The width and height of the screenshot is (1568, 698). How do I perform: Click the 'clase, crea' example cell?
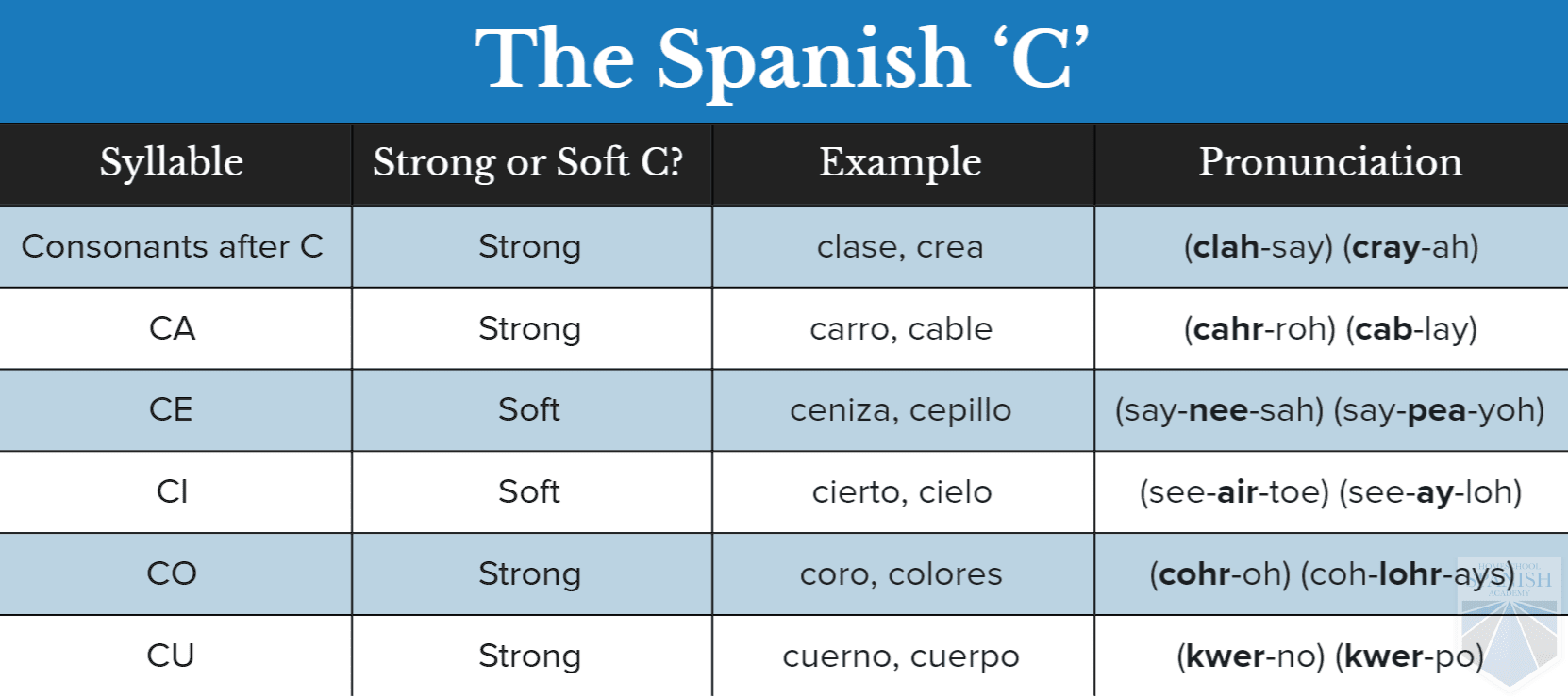pos(900,246)
